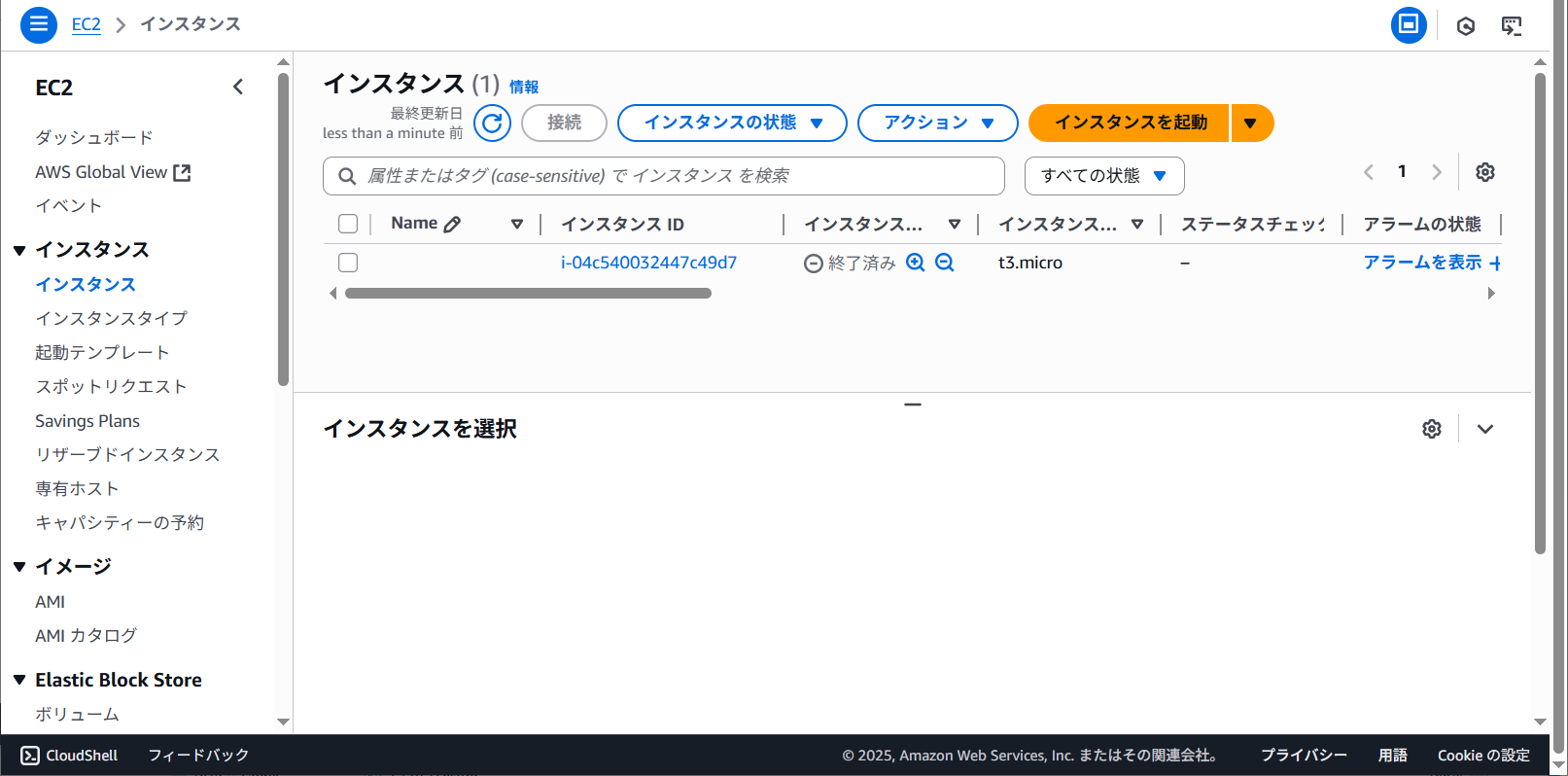Click the refresh instances icon
The width and height of the screenshot is (1568, 776).
click(492, 123)
